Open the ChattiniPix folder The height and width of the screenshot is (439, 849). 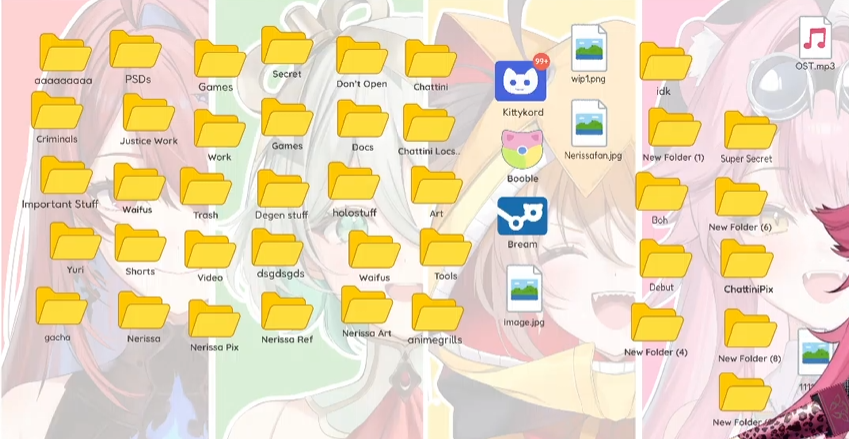[x=747, y=259]
